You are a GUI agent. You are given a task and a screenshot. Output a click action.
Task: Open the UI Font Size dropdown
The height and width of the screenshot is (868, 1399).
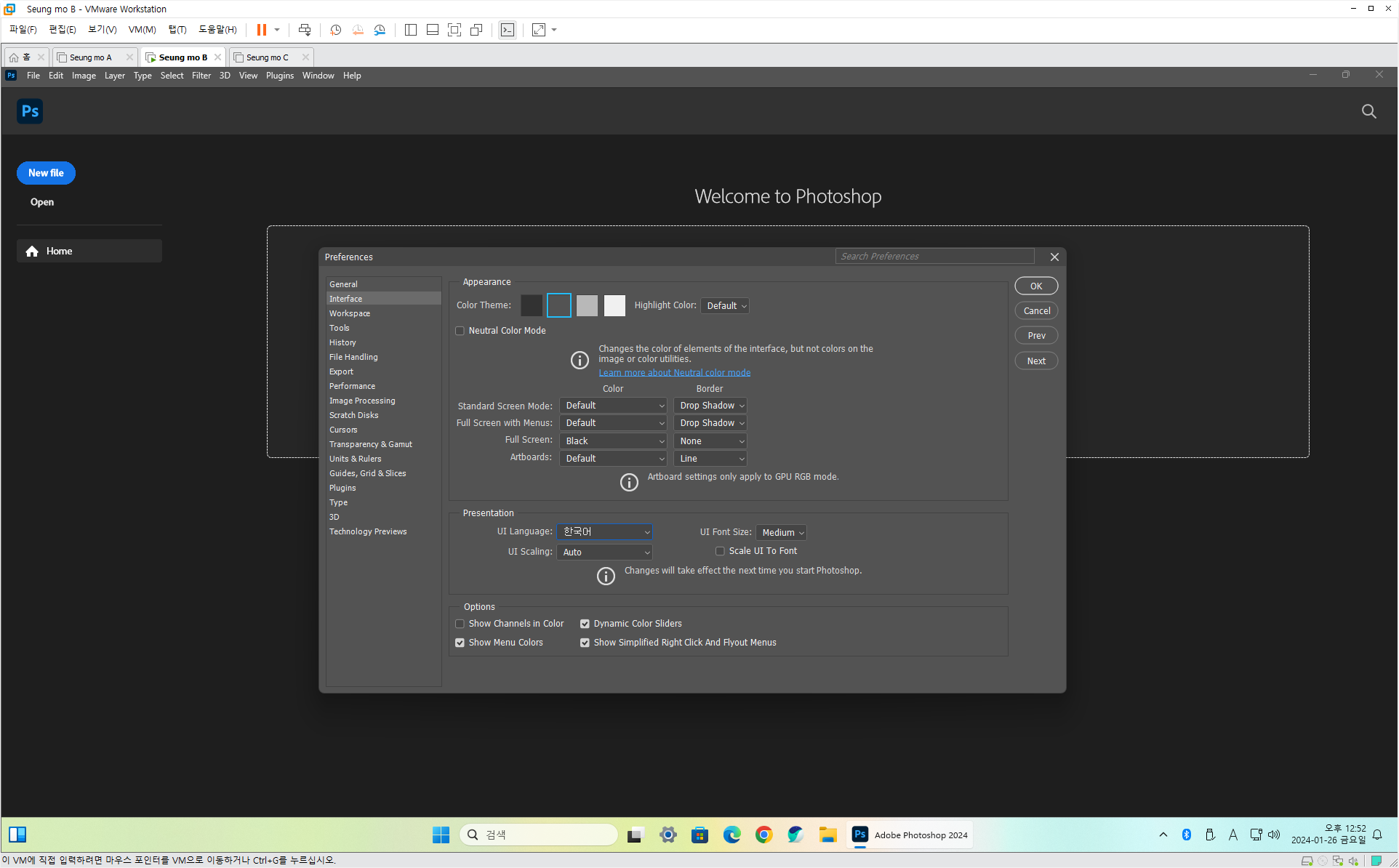point(781,533)
